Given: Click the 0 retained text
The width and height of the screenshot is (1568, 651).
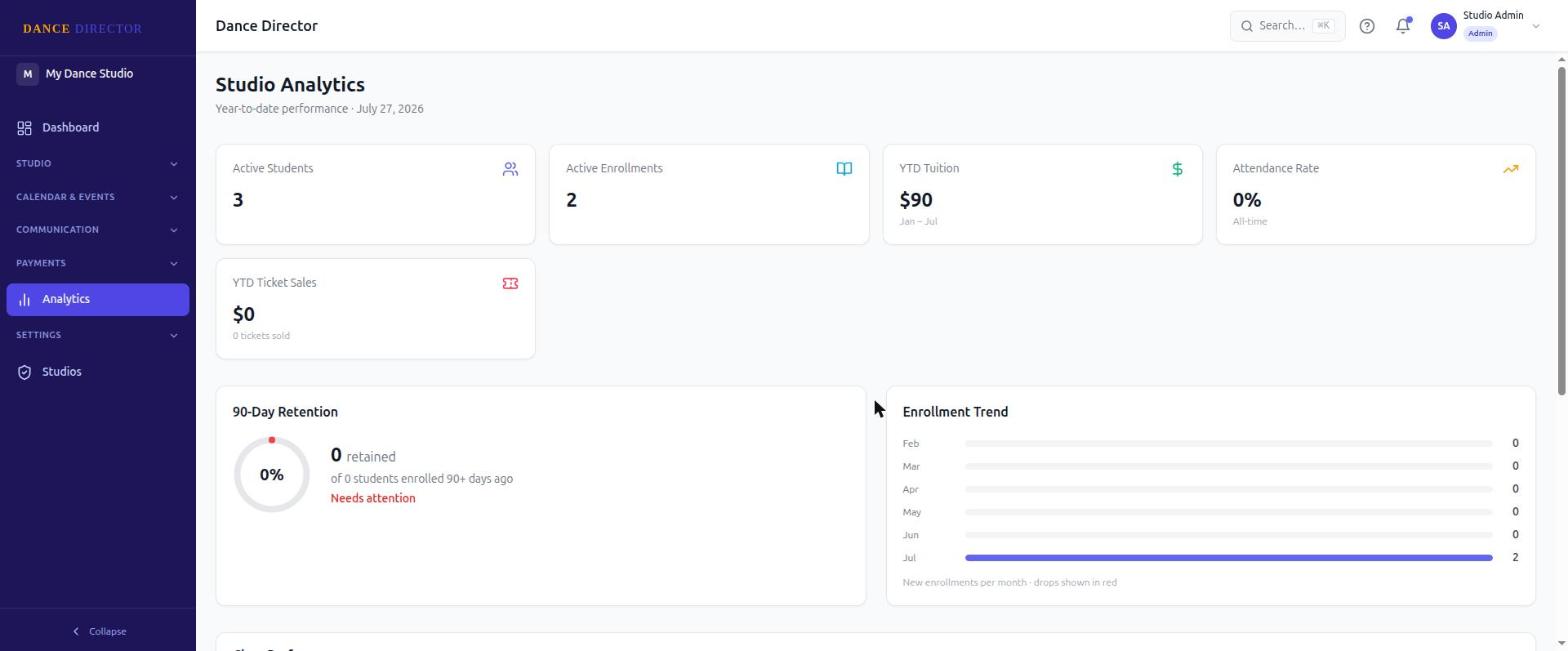Looking at the screenshot, I should click(363, 456).
